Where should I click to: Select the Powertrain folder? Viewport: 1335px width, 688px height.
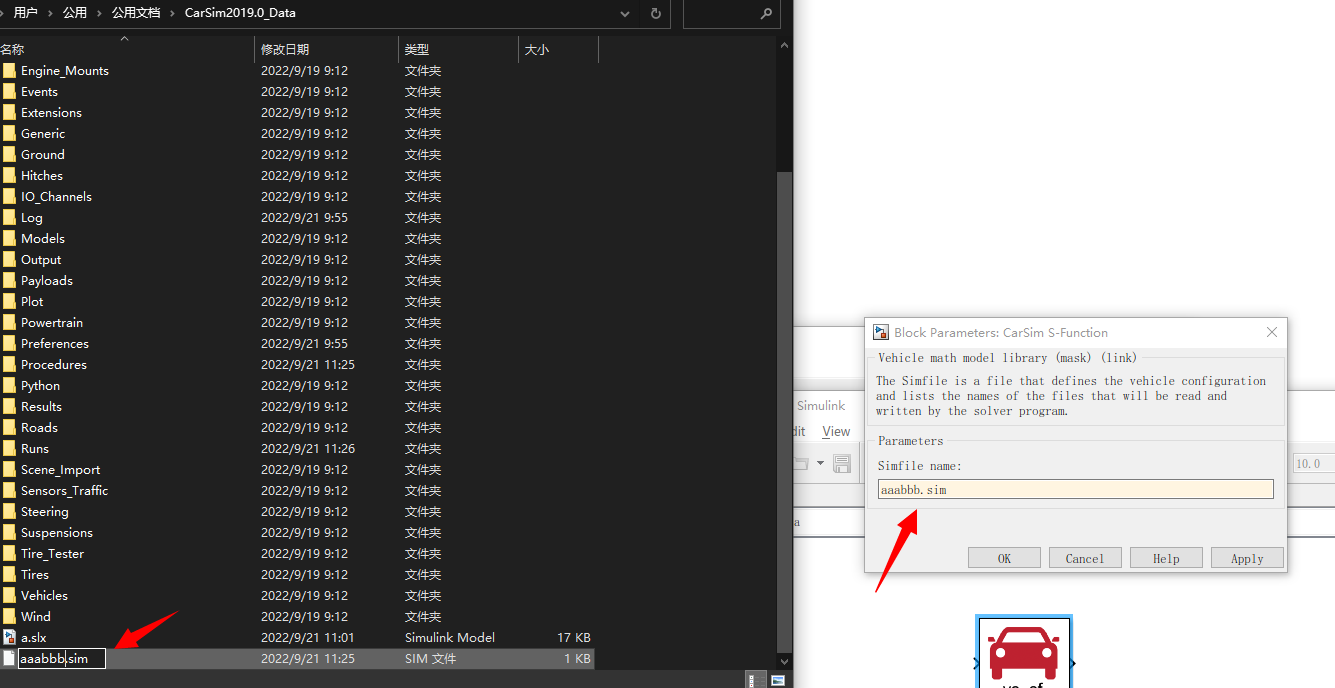(52, 323)
